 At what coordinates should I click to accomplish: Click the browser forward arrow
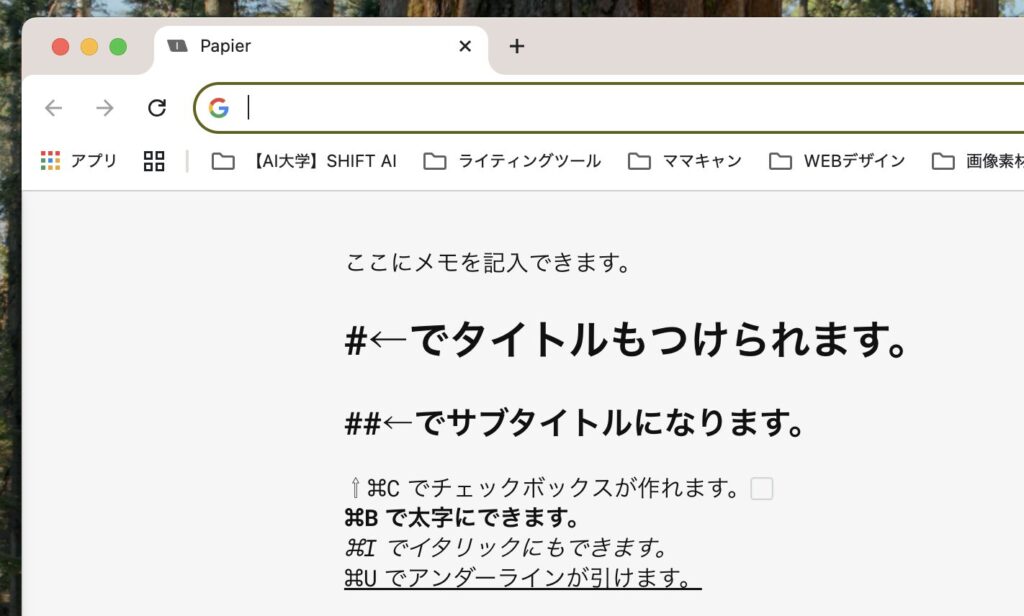pos(105,108)
